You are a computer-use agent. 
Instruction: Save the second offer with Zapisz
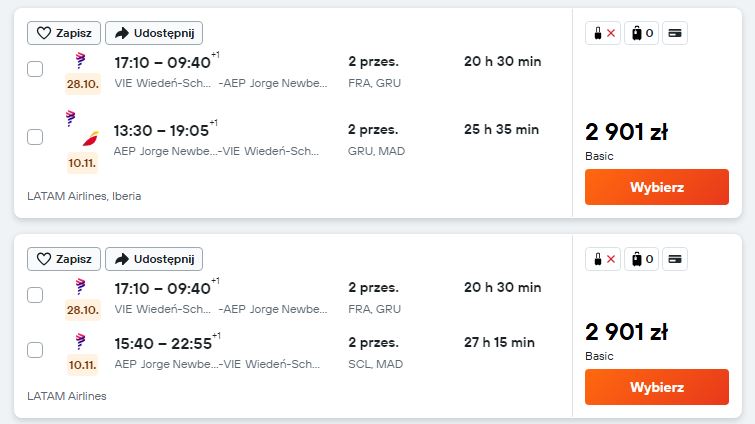click(64, 259)
